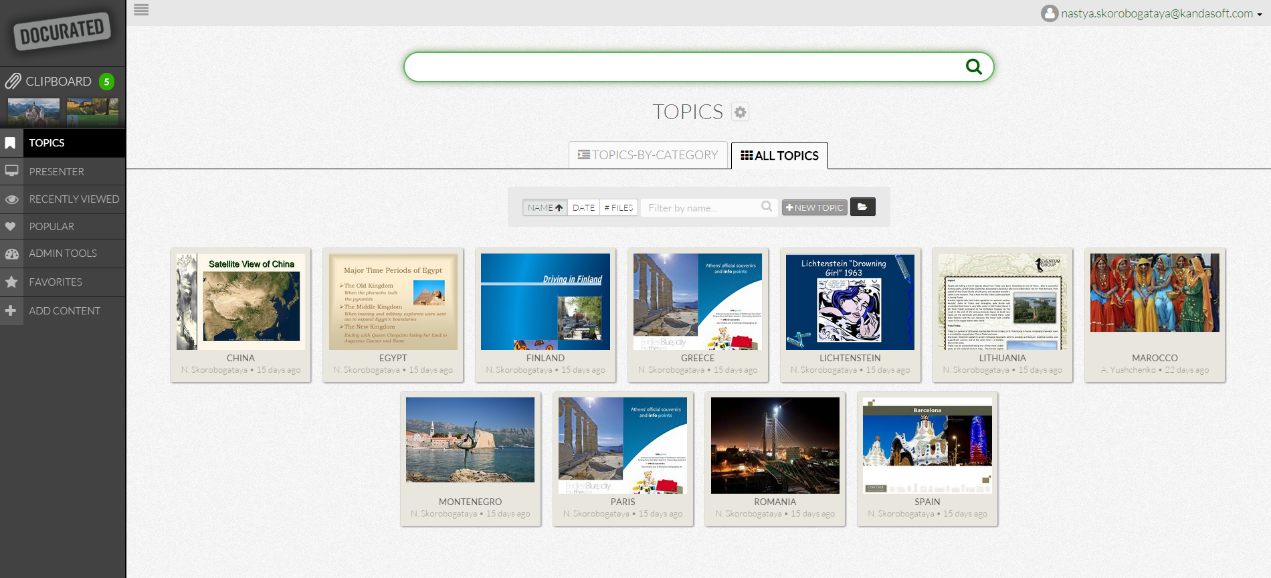Click the Presenter monitor icon in sidebar
The height and width of the screenshot is (578, 1271).
point(12,171)
